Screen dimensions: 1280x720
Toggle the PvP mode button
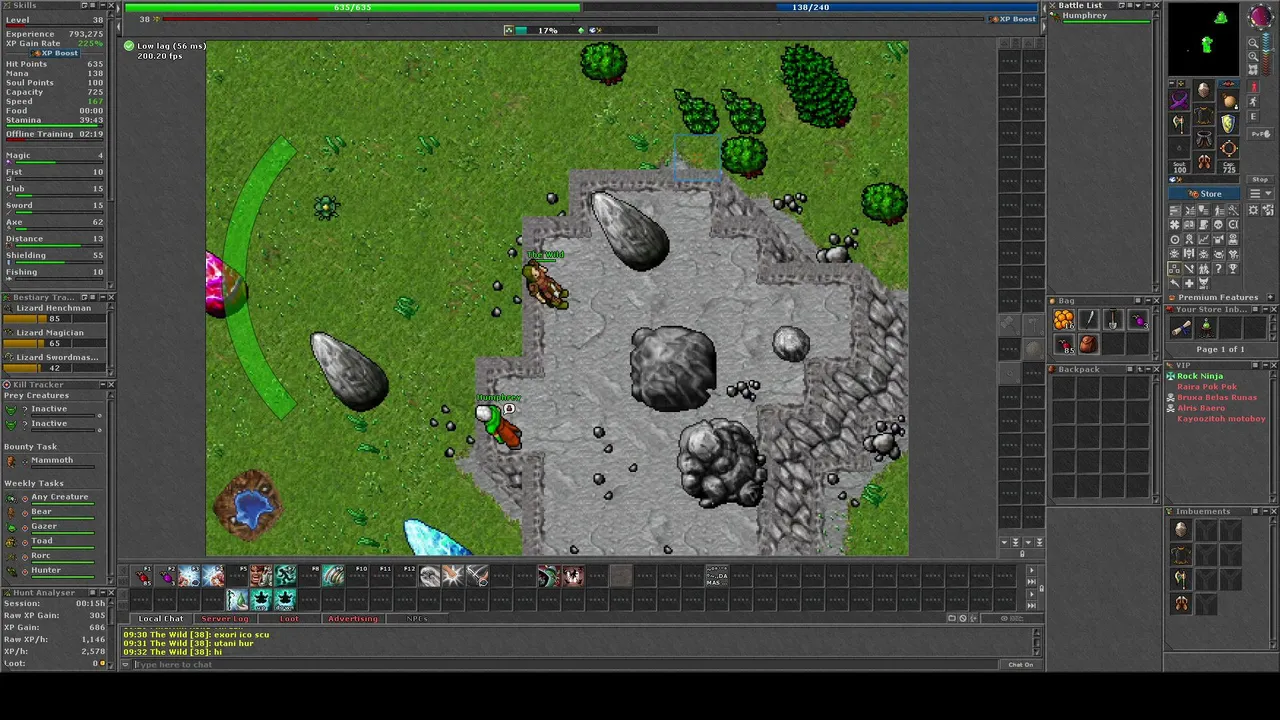point(1260,133)
